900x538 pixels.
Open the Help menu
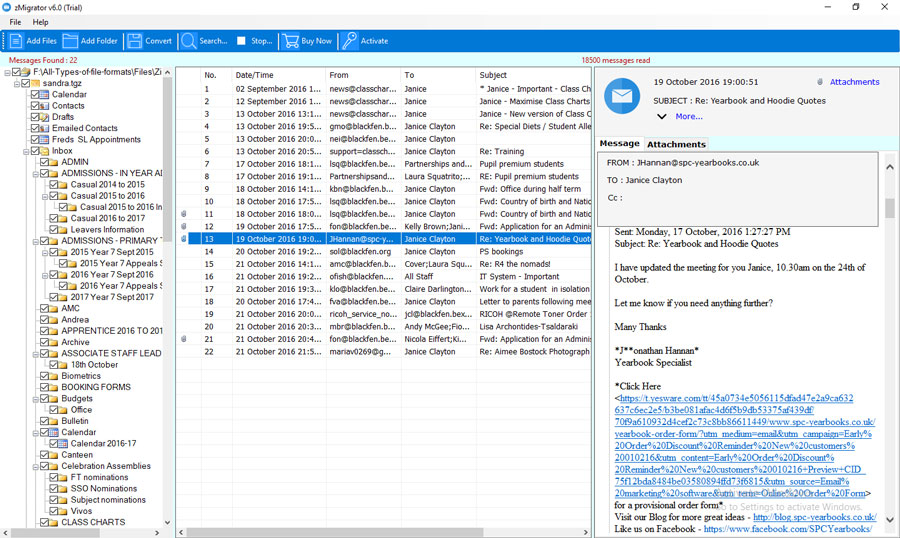tap(40, 22)
